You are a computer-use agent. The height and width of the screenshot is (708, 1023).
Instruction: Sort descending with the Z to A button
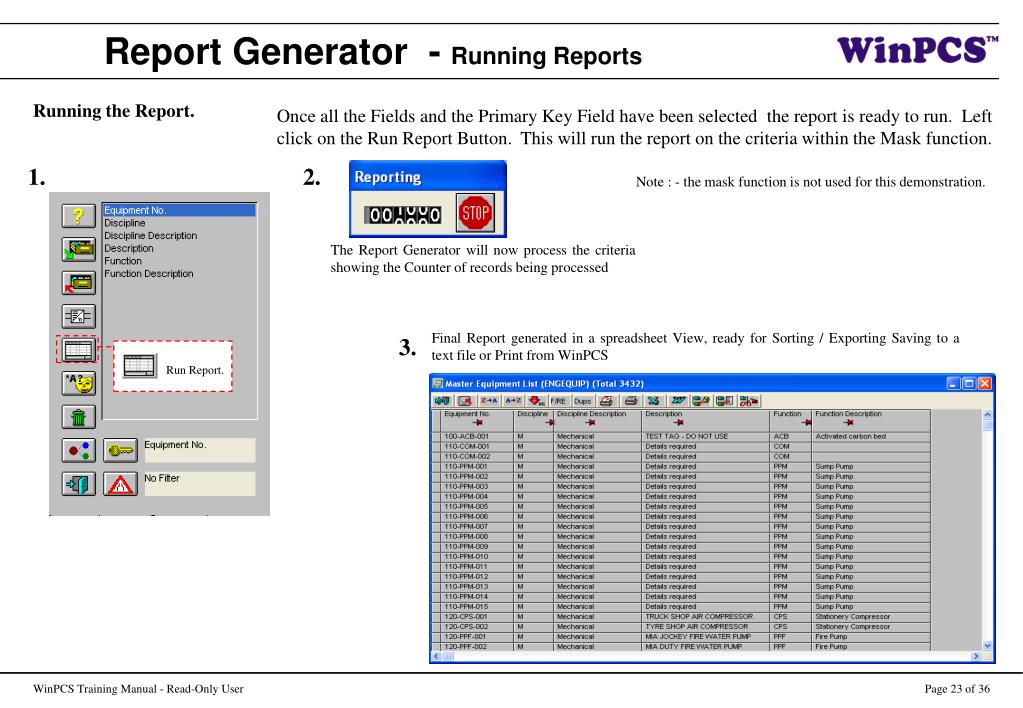(x=489, y=401)
